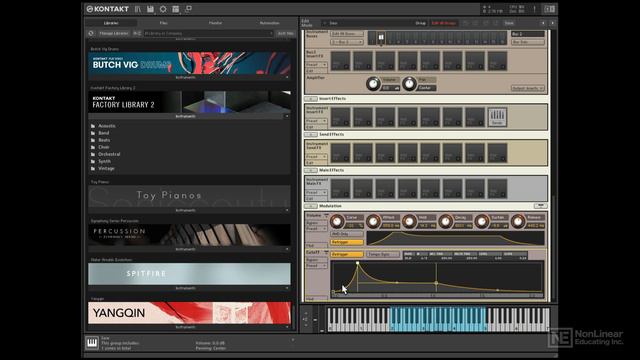Viewport: 640px width, 360px height.
Task: Click the next instrument arrow in the edit bar
Action: (552, 23)
